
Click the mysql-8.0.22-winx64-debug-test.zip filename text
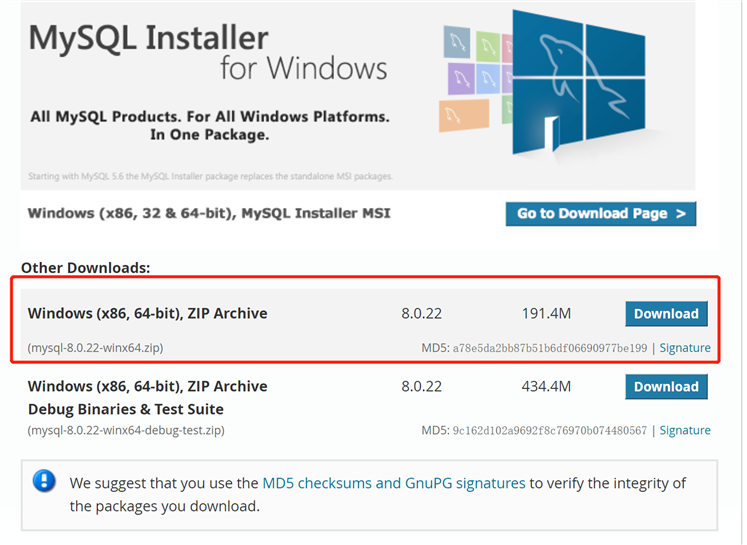(126, 430)
